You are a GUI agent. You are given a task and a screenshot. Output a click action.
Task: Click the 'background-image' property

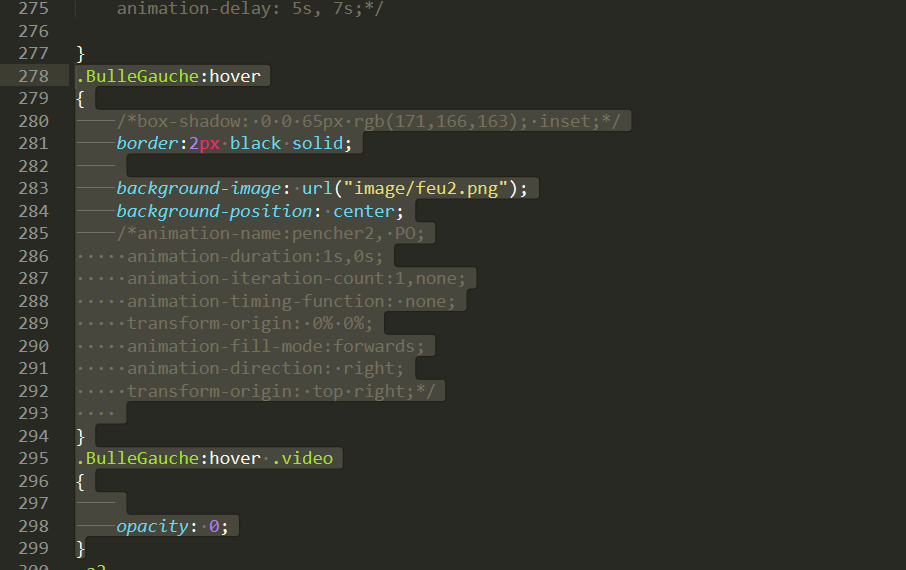199,188
